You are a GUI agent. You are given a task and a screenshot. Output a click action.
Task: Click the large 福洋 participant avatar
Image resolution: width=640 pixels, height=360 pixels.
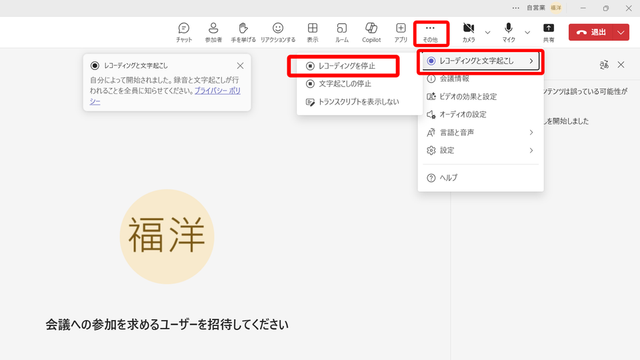pos(167,236)
